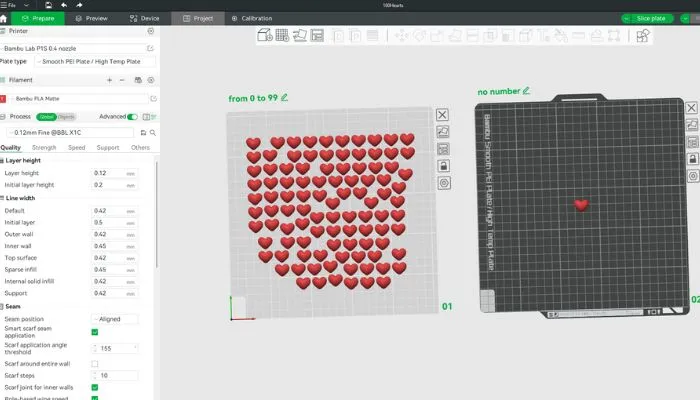700x400 pixels.
Task: Open the 0.12mm Fine process preset dropdown
Action: coord(70,132)
